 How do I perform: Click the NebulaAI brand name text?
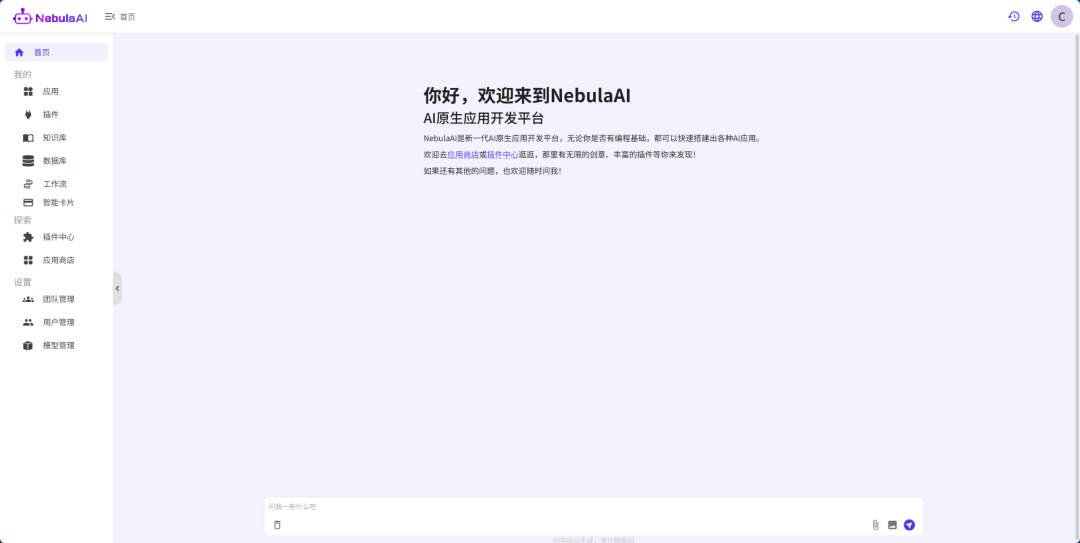61,17
